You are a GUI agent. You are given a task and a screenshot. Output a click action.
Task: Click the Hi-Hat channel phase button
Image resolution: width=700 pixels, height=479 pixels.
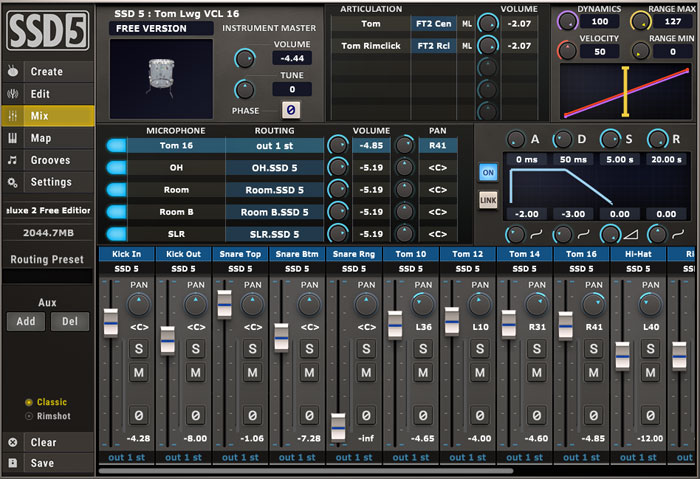pos(650,416)
